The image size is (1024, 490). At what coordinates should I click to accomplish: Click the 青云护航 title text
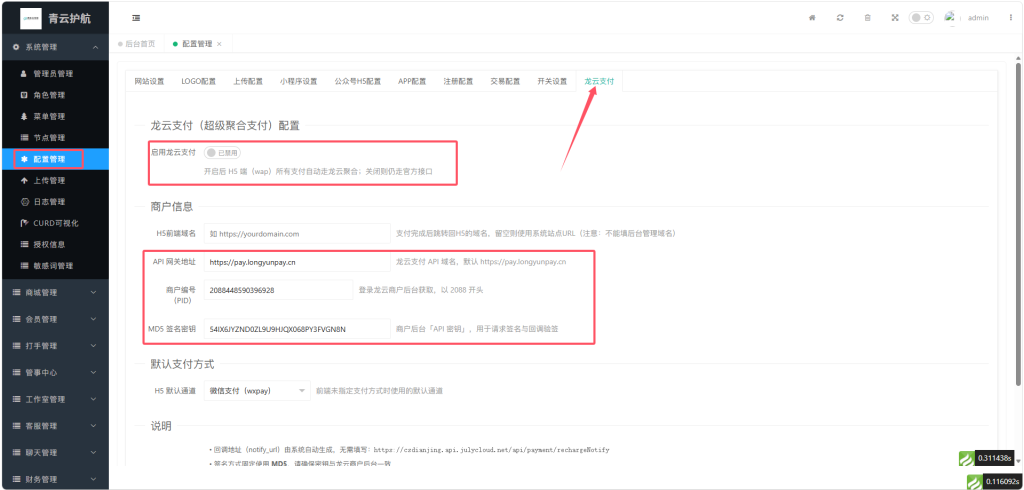[x=69, y=18]
